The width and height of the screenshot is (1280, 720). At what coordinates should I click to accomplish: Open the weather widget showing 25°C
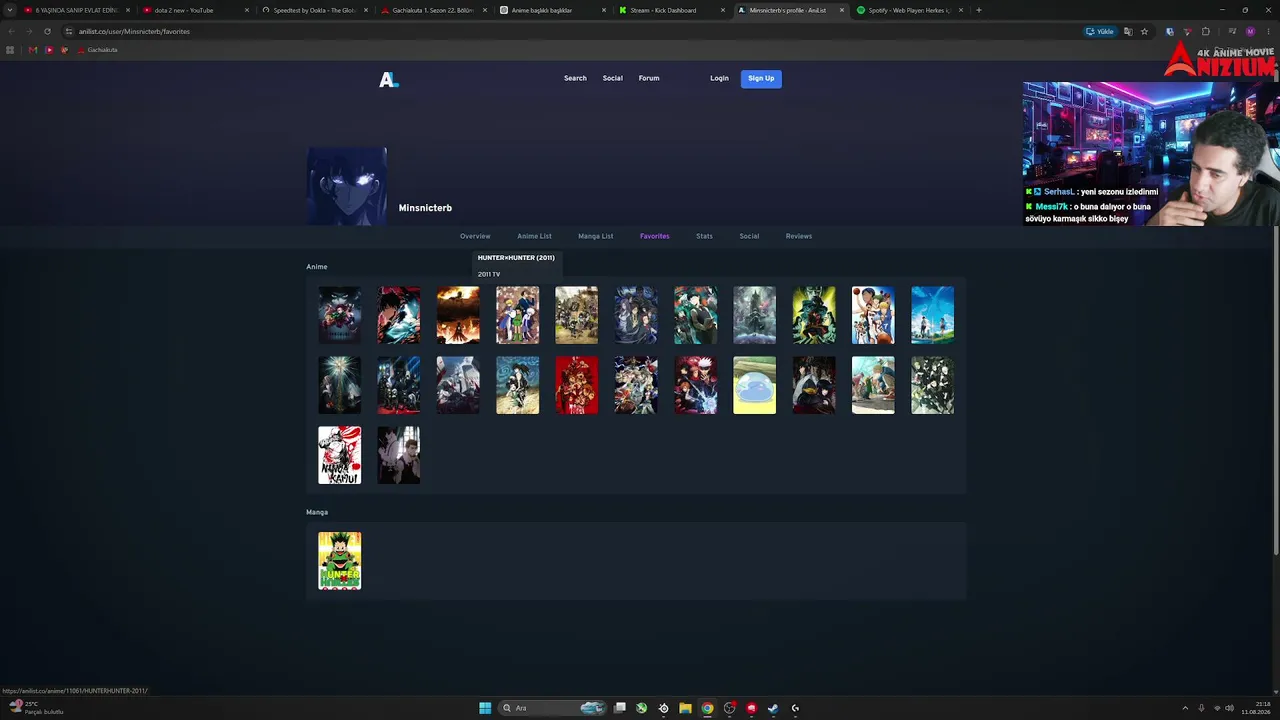(36, 708)
